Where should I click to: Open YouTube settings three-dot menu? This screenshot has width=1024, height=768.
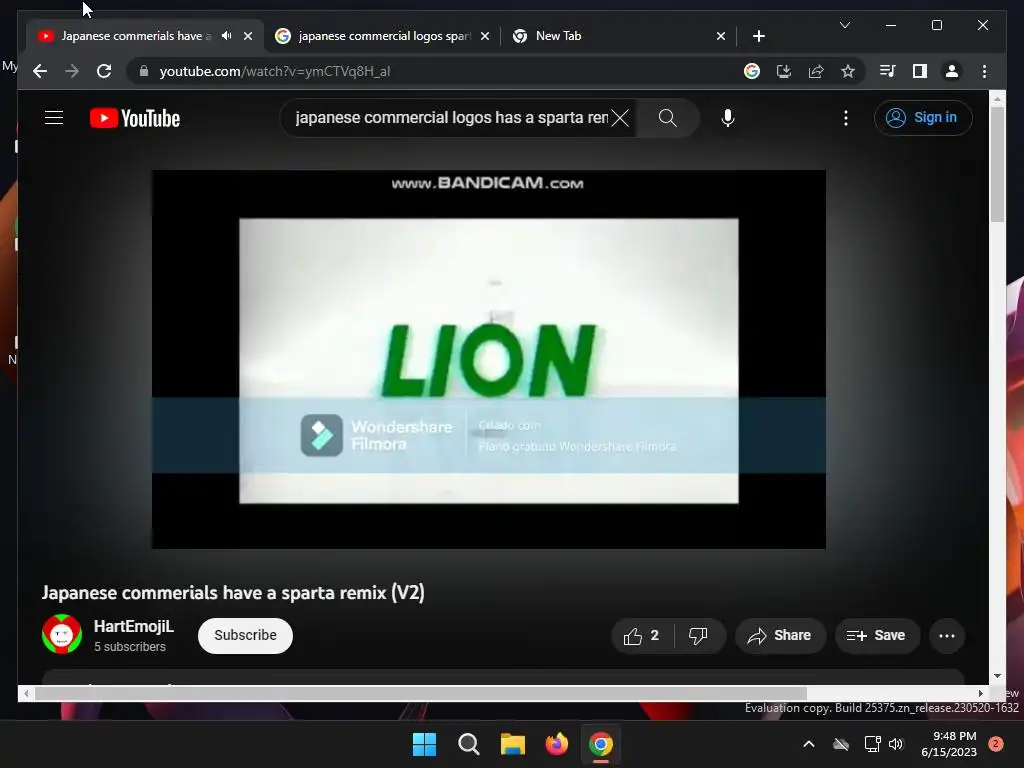point(846,118)
